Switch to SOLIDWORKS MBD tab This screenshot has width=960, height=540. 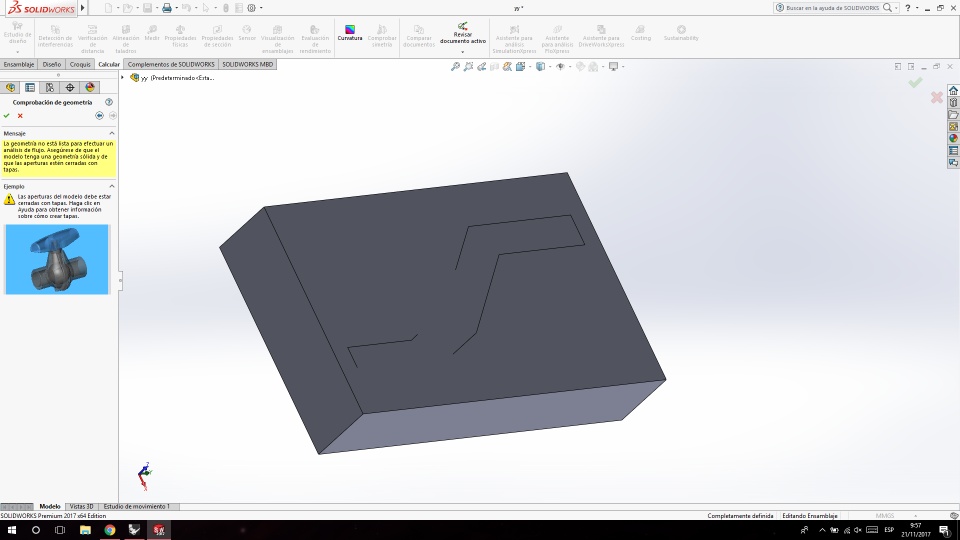[247, 64]
